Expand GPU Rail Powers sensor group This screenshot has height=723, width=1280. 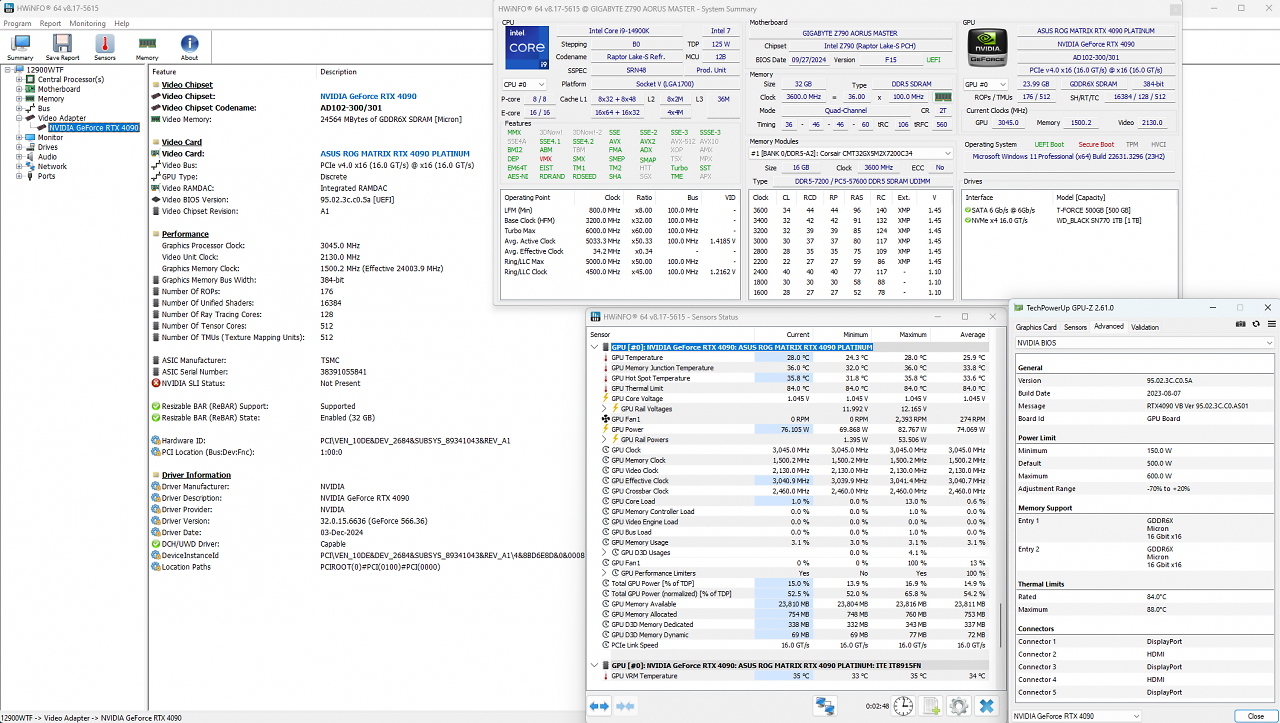coord(604,440)
